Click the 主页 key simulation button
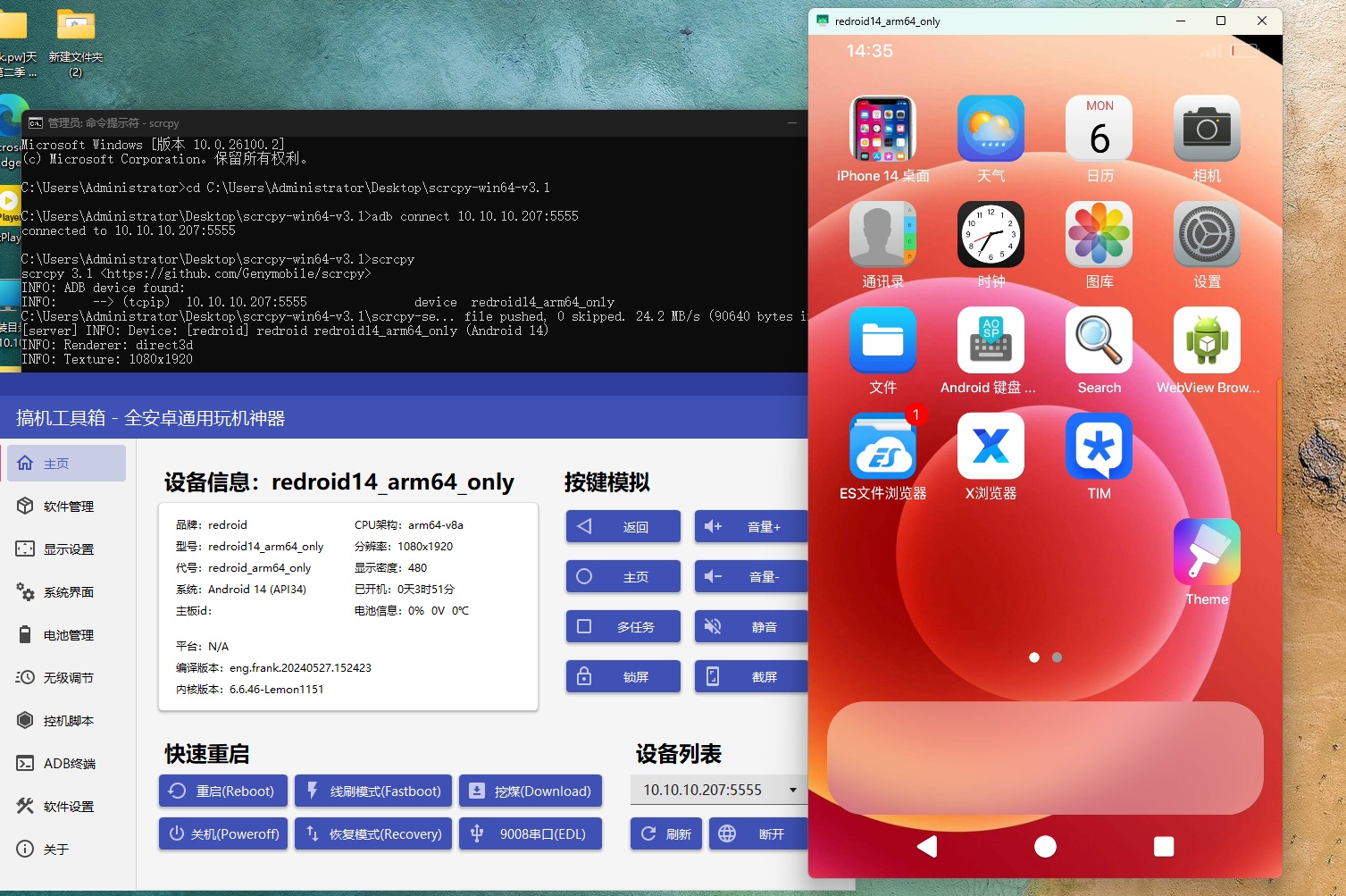The image size is (1346, 896). point(623,577)
